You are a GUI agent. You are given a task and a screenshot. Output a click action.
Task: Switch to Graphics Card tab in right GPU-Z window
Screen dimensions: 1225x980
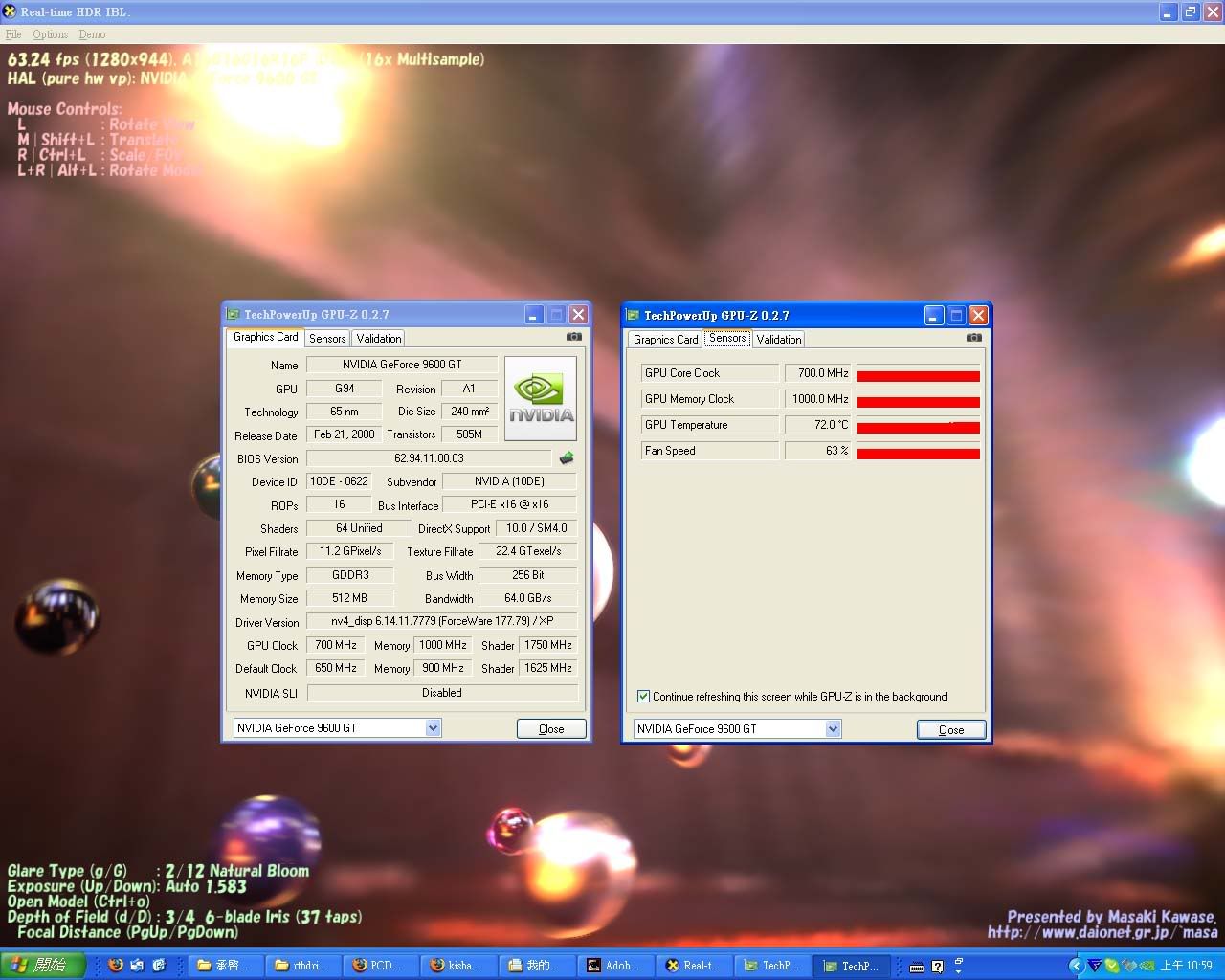[x=665, y=340]
